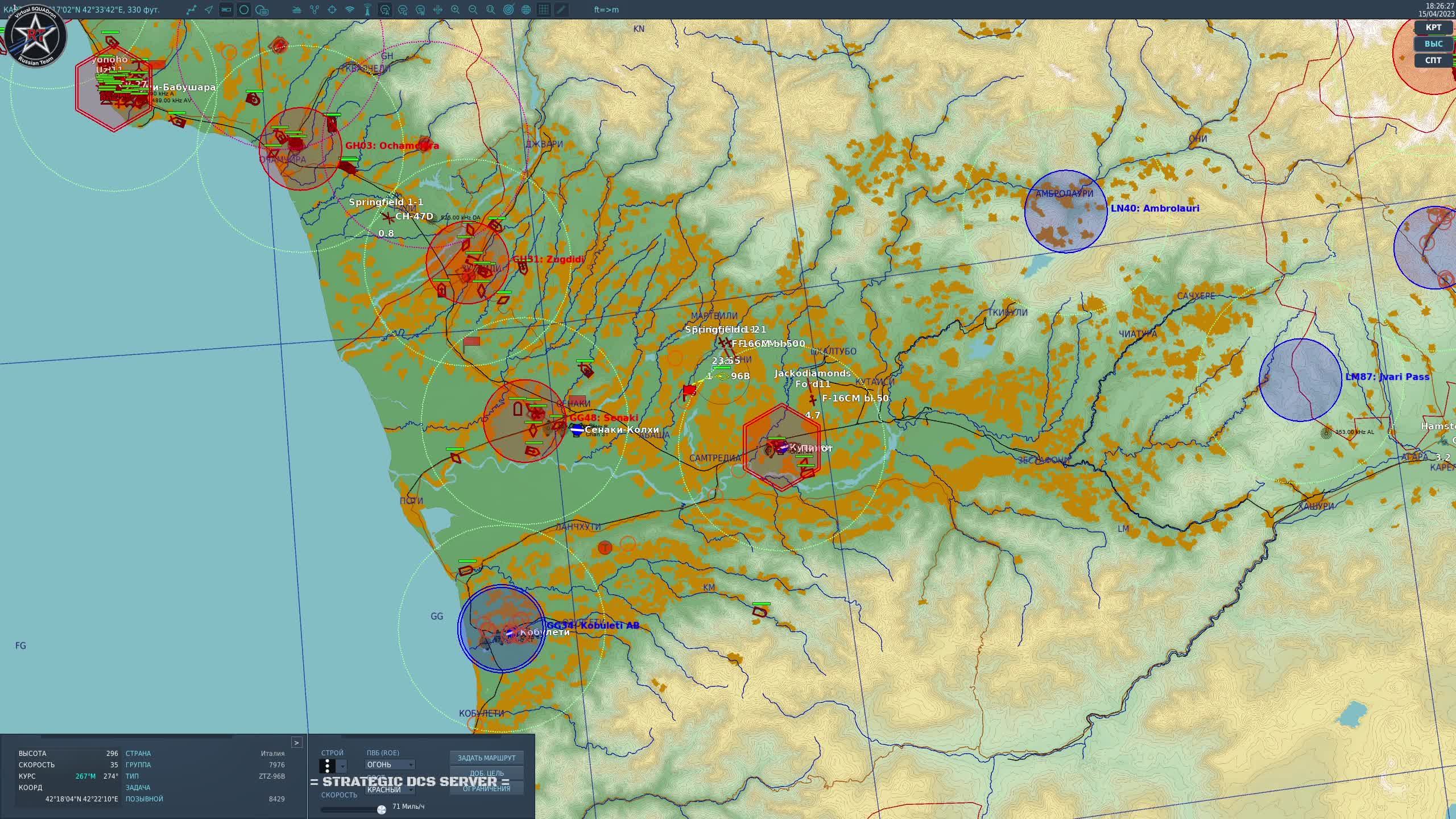Select the route path tool icon
This screenshot has height=819, width=1456.
coord(191,10)
